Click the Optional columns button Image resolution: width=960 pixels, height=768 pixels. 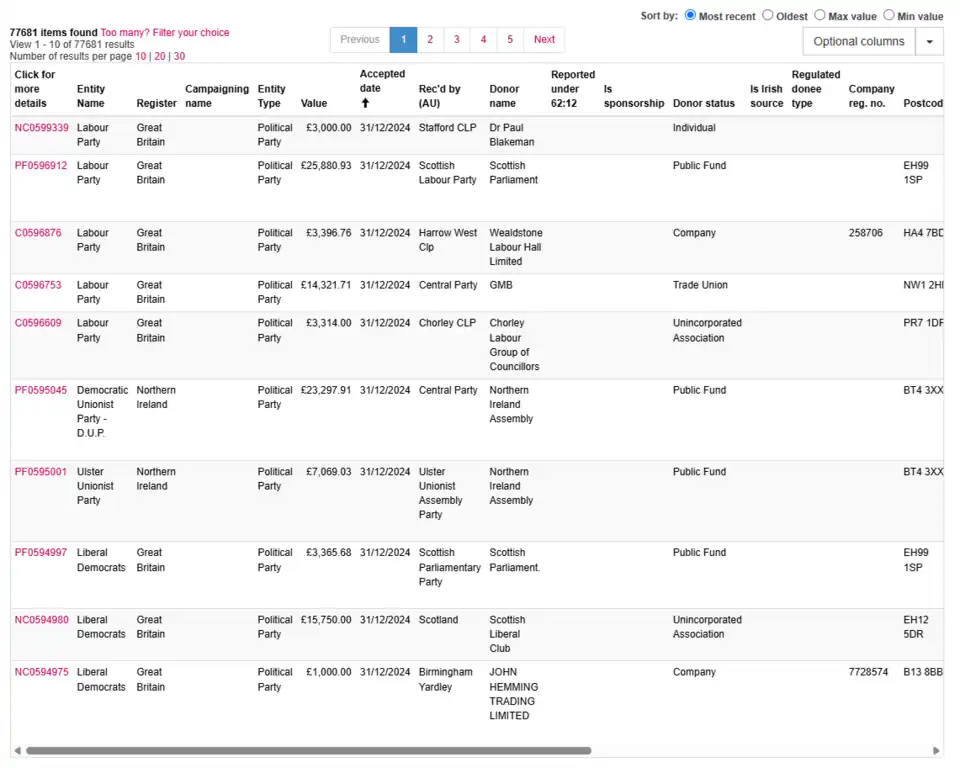coord(858,41)
